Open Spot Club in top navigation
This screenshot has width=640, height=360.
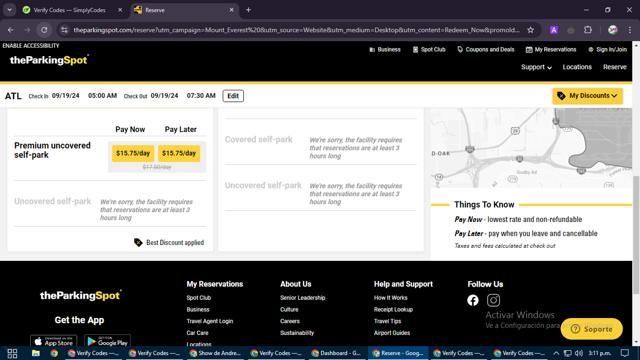429,49
